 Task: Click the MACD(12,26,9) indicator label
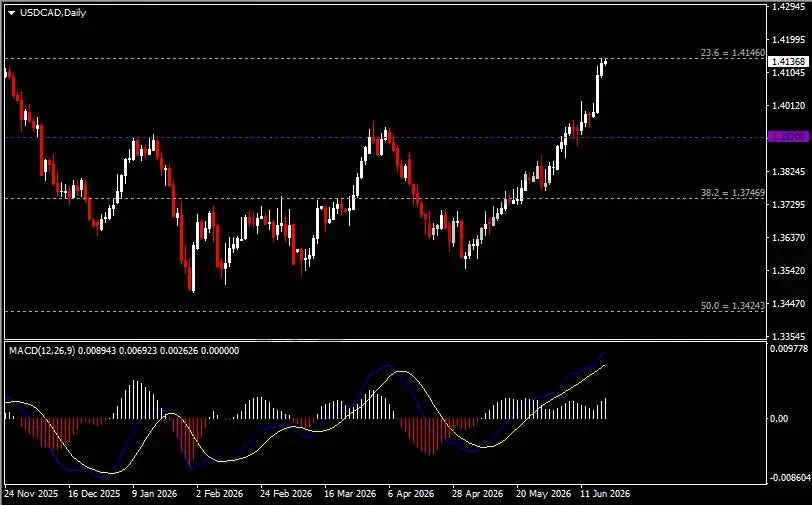(42, 351)
